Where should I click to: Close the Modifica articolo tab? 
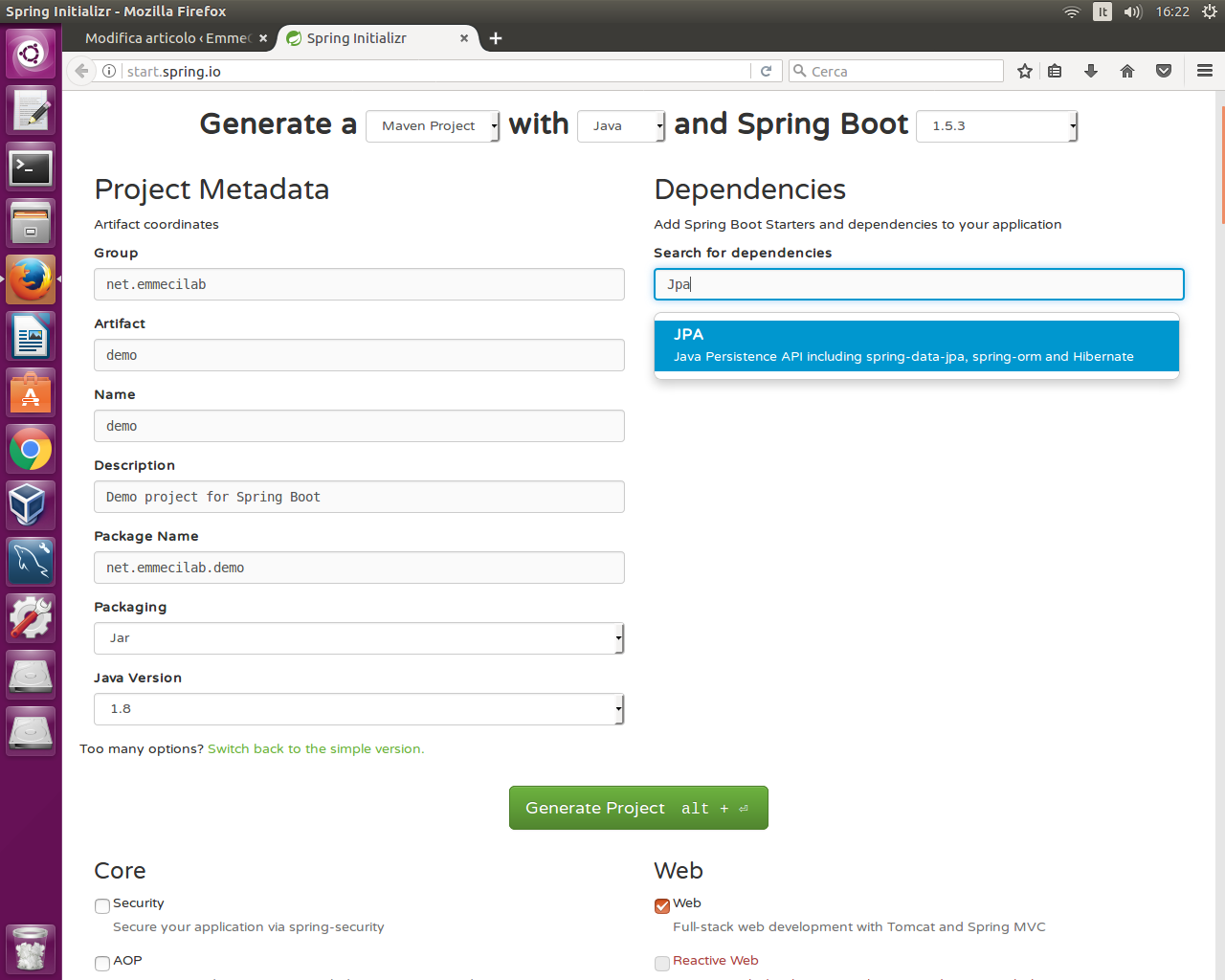coord(263,38)
